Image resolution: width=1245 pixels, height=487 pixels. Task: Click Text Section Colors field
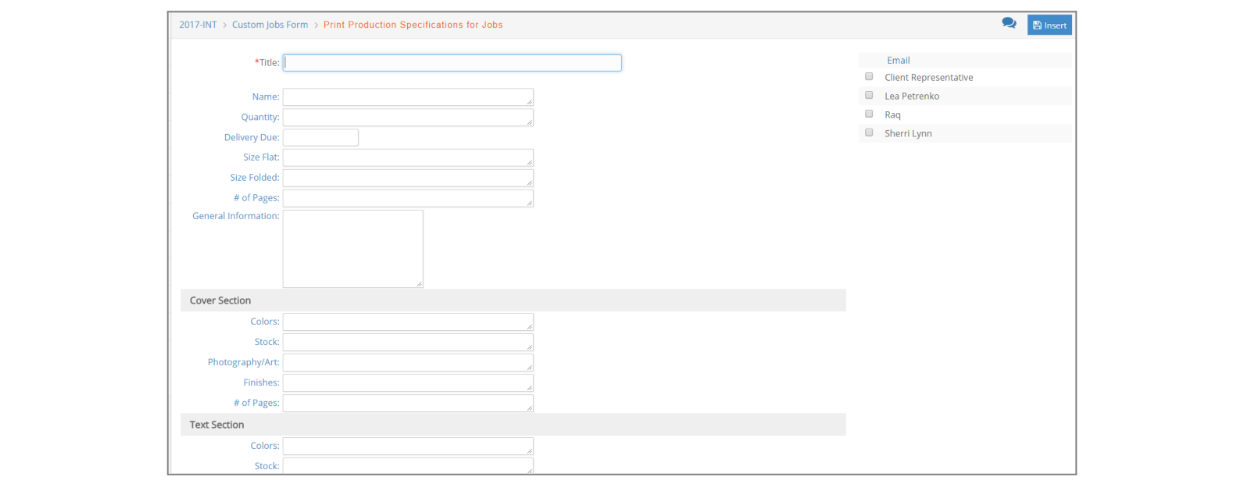408,446
